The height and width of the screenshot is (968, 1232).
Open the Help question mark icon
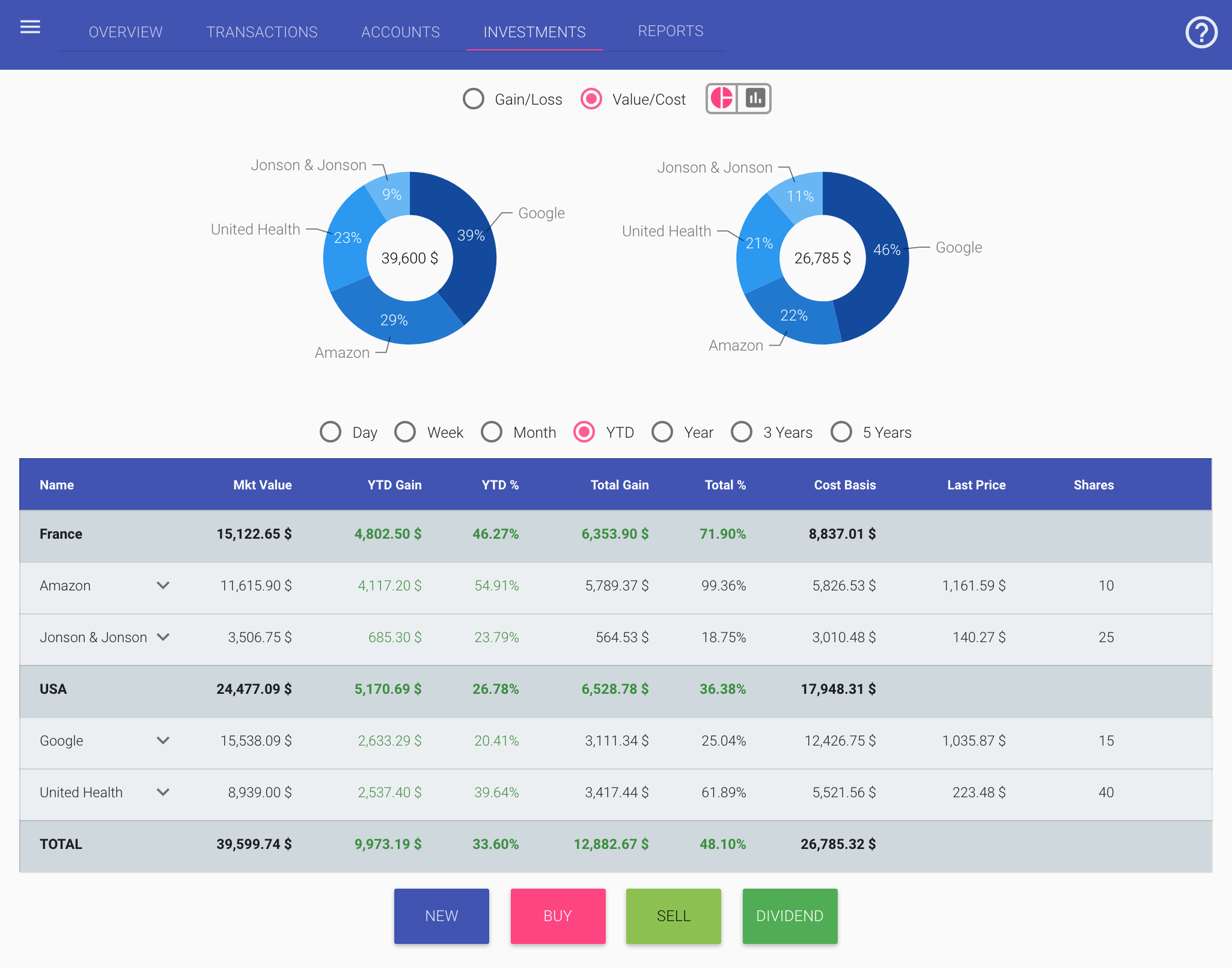(x=1201, y=32)
